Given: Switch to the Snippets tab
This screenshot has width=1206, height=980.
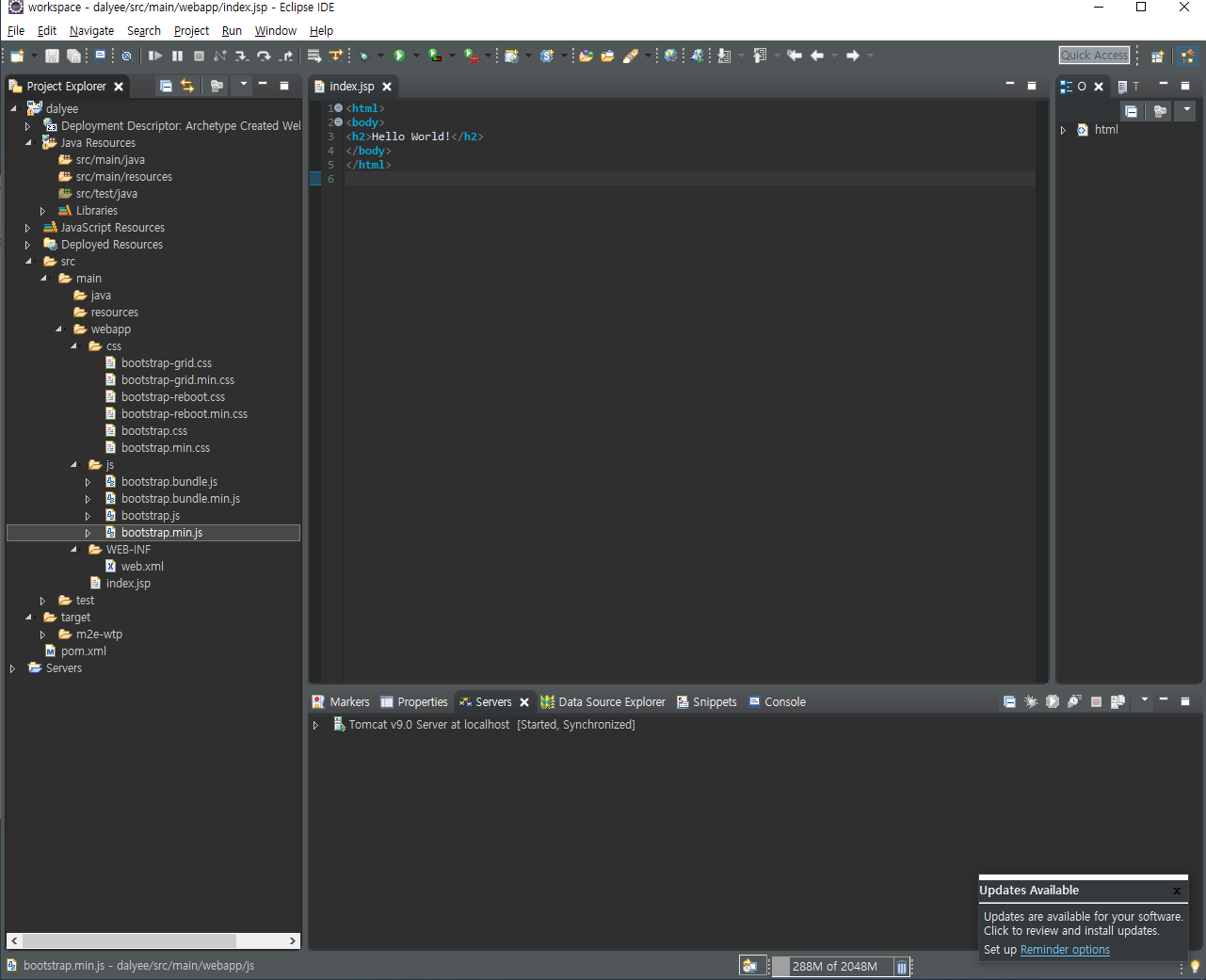Looking at the screenshot, I should (707, 701).
